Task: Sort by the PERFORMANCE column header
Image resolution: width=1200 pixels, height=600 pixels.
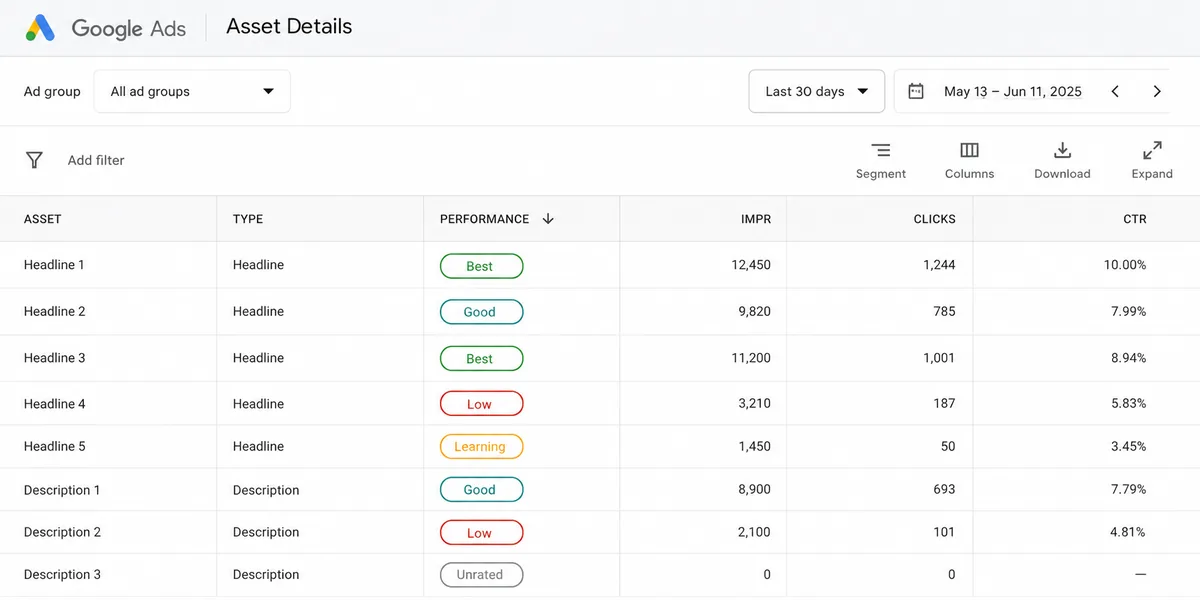Action: click(485, 219)
